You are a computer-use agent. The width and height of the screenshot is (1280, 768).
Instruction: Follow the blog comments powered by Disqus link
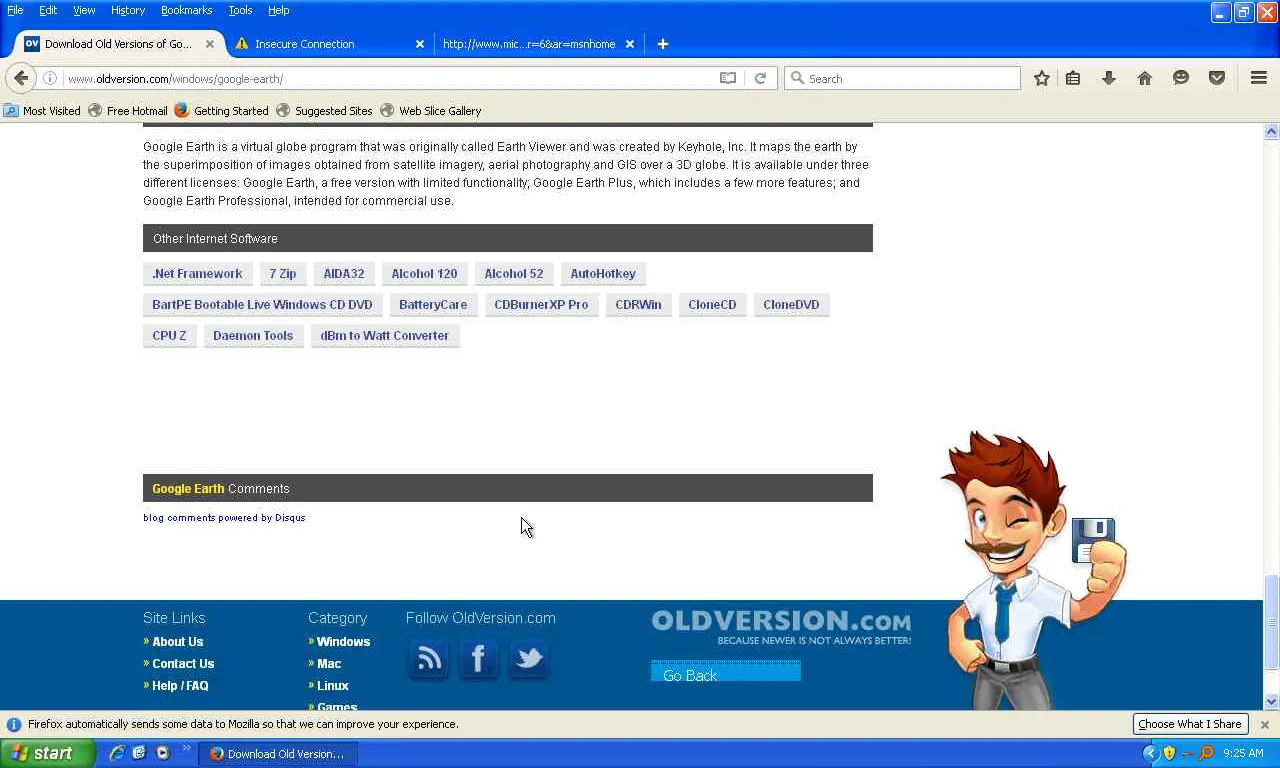point(224,518)
